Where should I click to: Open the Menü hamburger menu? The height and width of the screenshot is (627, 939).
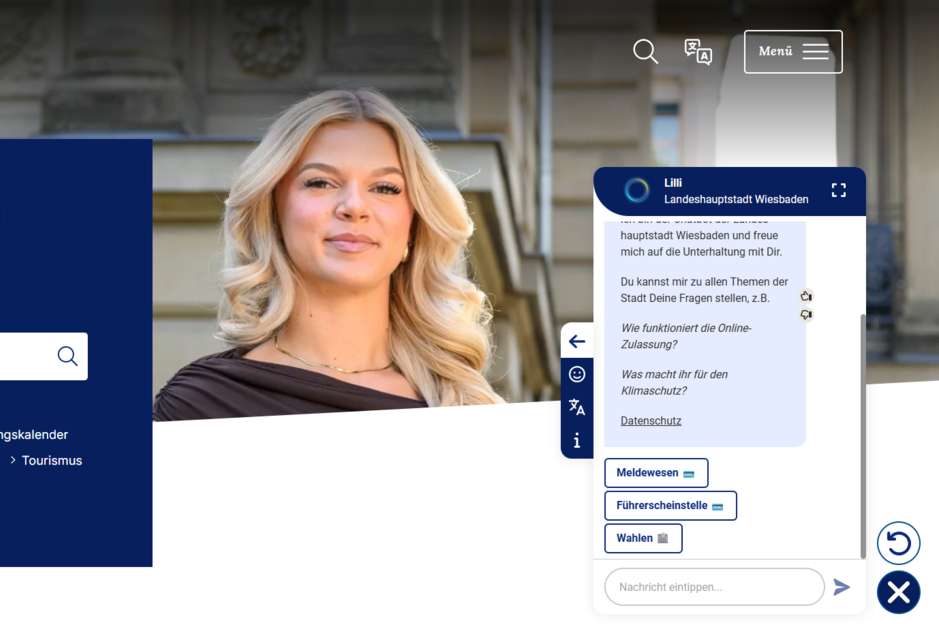click(x=793, y=51)
